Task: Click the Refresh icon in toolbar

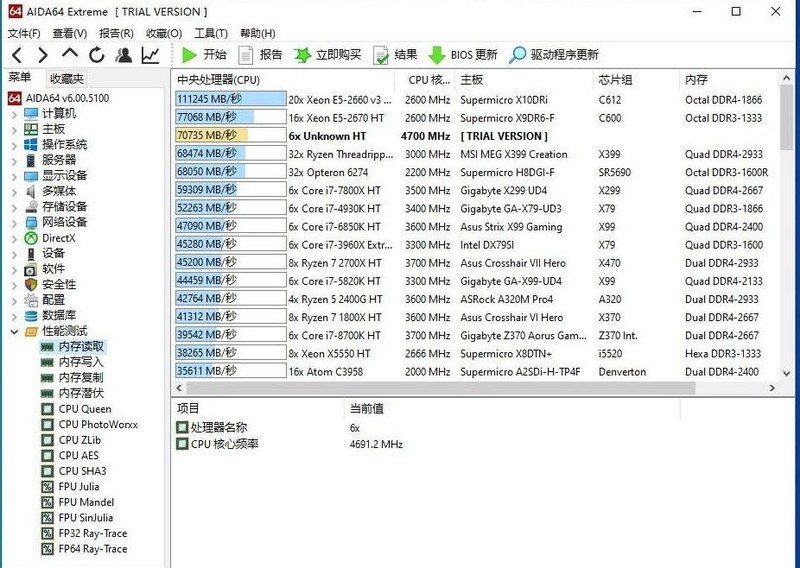Action: [x=96, y=55]
